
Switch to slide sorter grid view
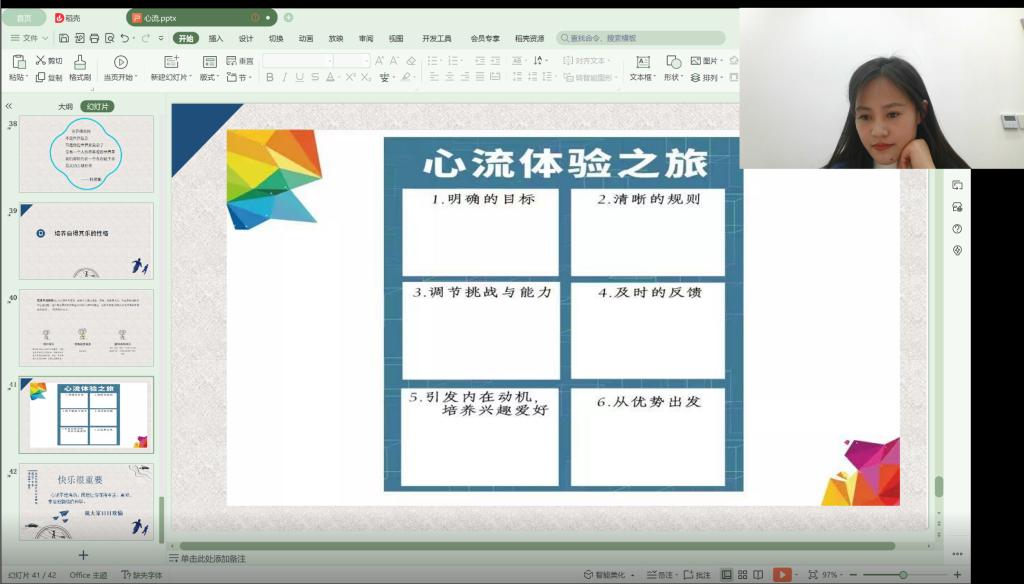point(743,575)
